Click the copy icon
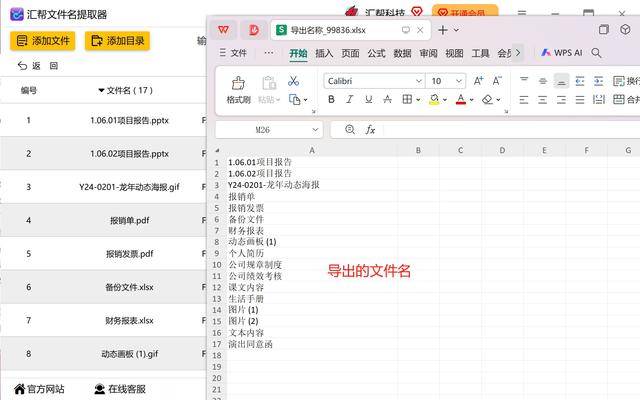 tap(294, 100)
